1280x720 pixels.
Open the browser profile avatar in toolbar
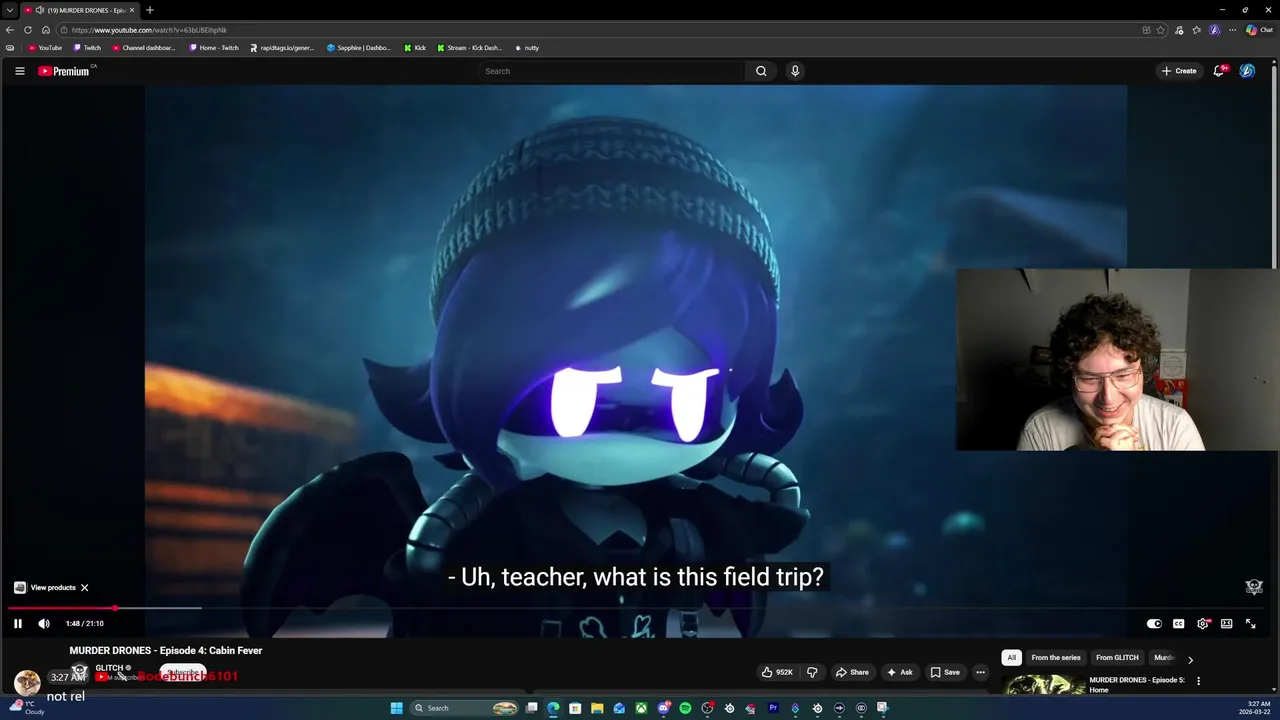click(x=1215, y=30)
